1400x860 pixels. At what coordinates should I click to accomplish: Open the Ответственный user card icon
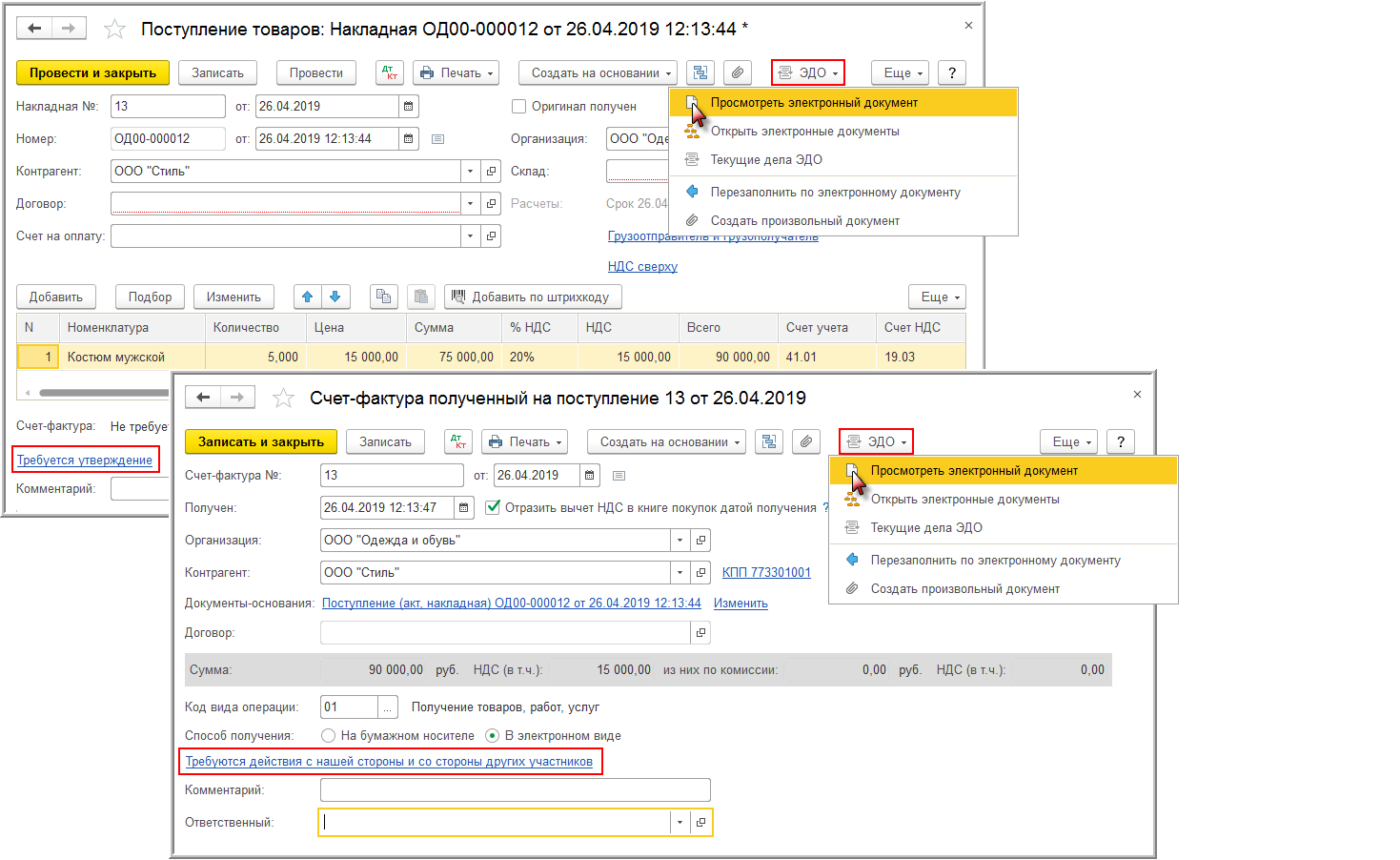click(700, 823)
